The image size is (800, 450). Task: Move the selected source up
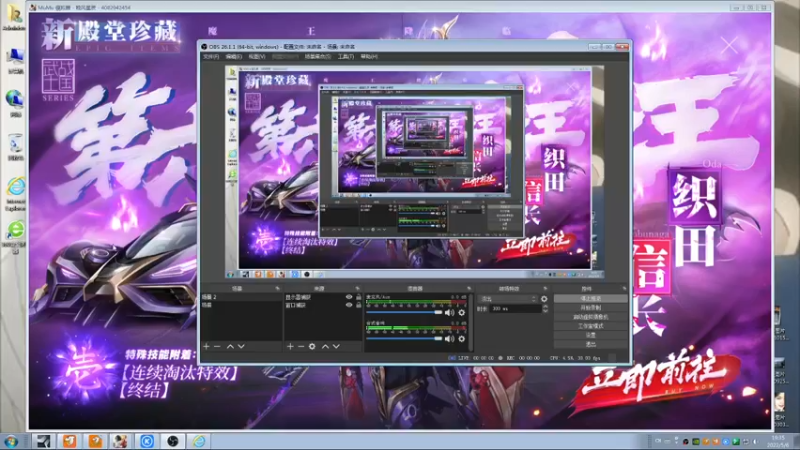[325, 346]
